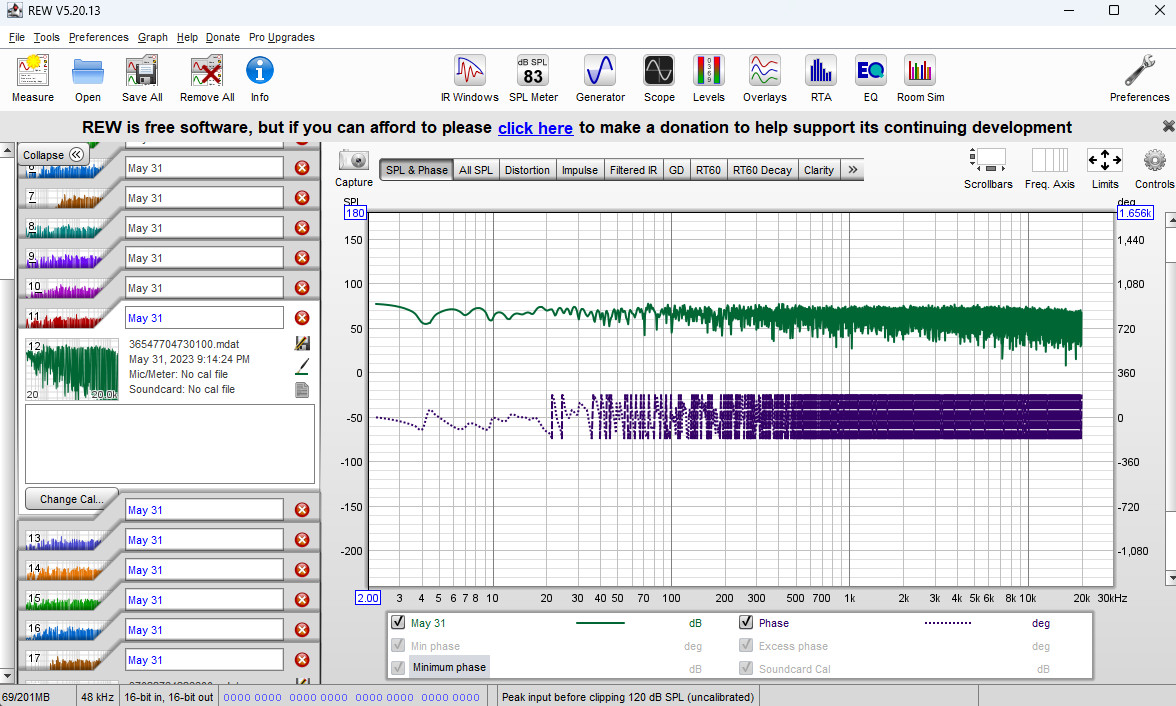1176x706 pixels.
Task: Click the Measure toolbar icon
Action: 33,71
